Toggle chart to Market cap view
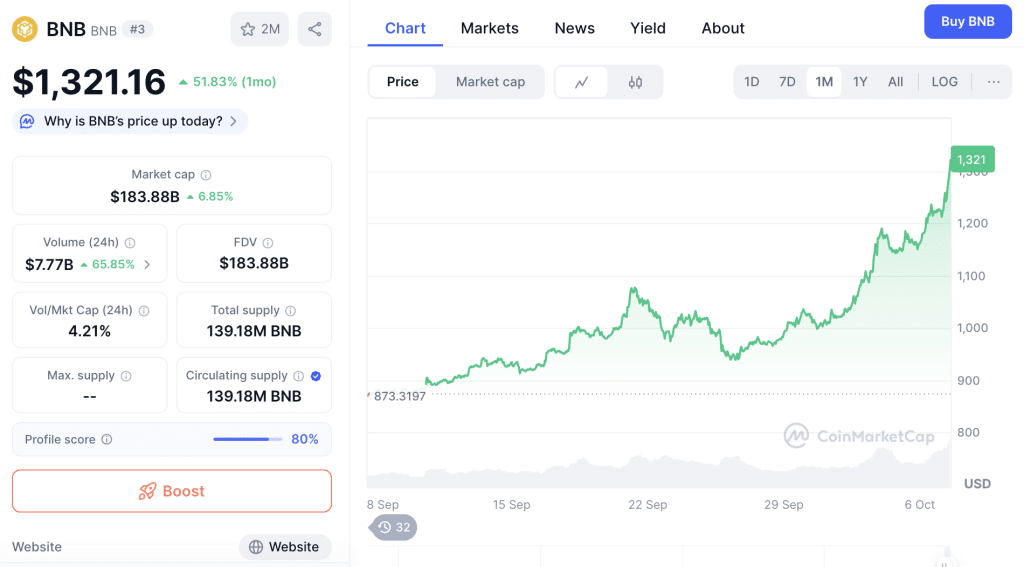Screen dimensions: 1024x567 point(490,82)
